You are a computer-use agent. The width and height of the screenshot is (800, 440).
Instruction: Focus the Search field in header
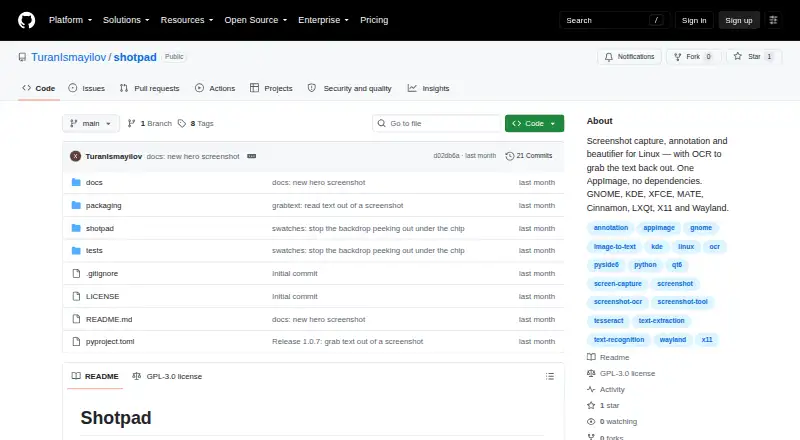(614, 20)
